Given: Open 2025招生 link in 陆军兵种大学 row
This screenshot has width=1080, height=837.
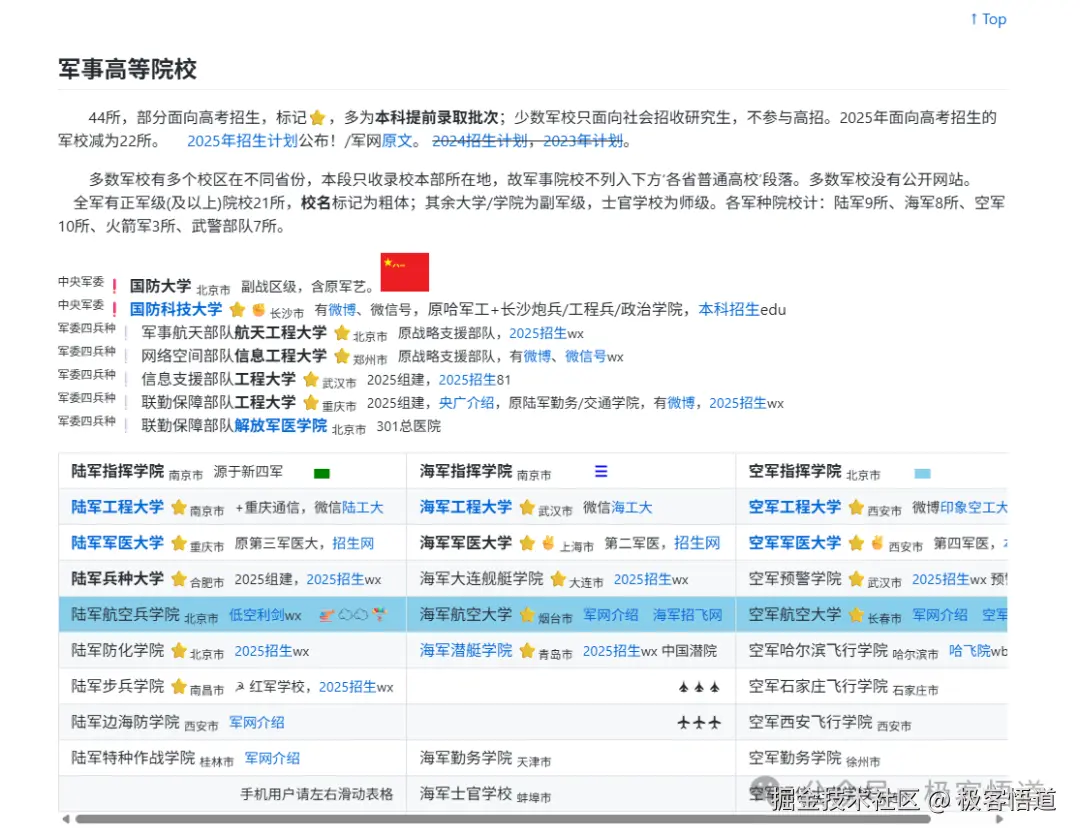Looking at the screenshot, I should (x=335, y=579).
